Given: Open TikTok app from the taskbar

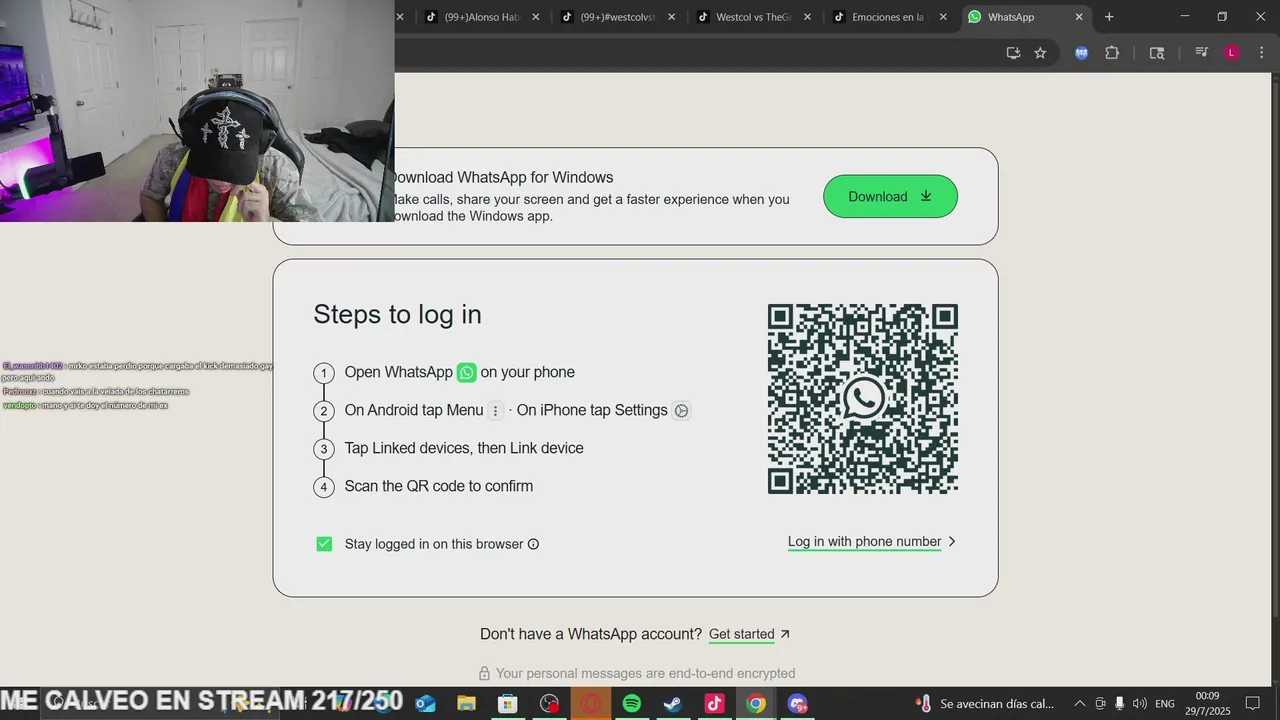Looking at the screenshot, I should tap(714, 704).
